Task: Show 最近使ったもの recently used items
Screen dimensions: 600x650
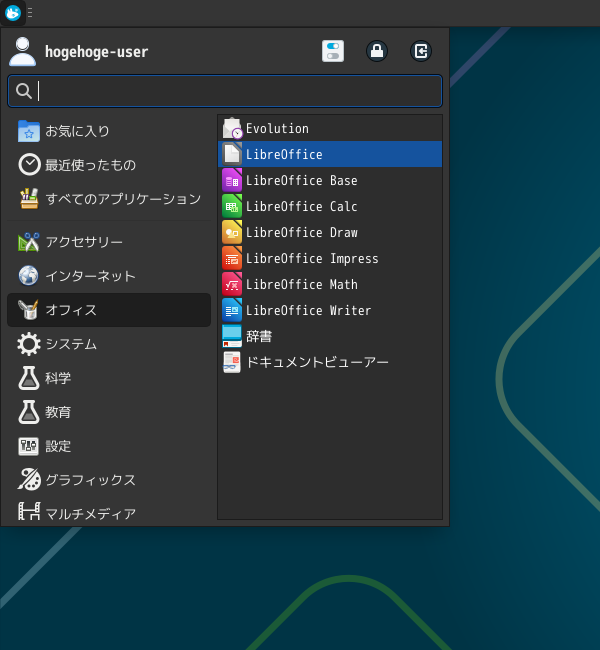Action: click(90, 165)
